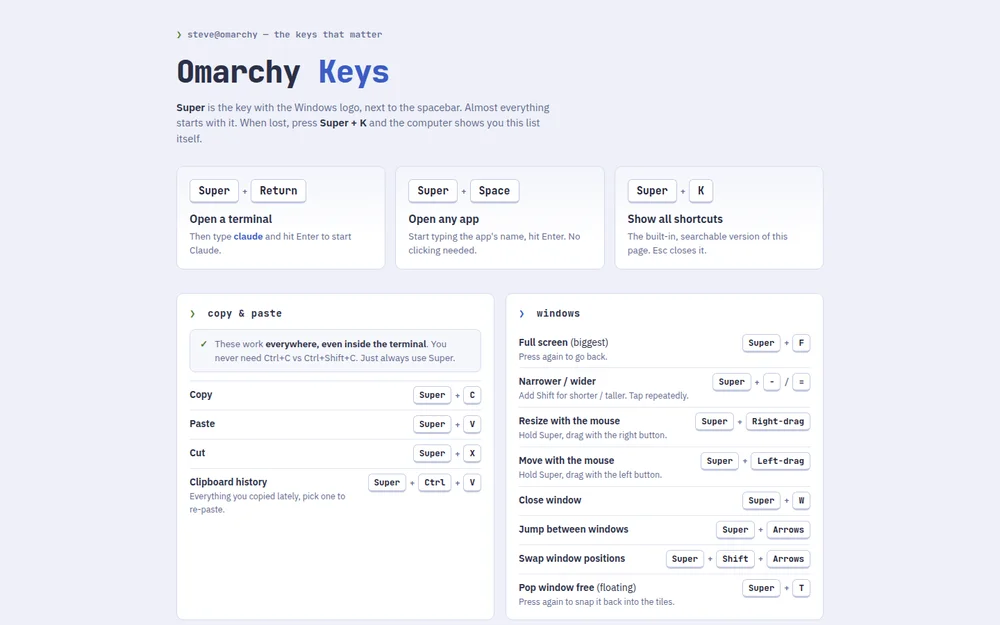Click the "windows" section title
The height and width of the screenshot is (625, 1000).
[x=558, y=314]
